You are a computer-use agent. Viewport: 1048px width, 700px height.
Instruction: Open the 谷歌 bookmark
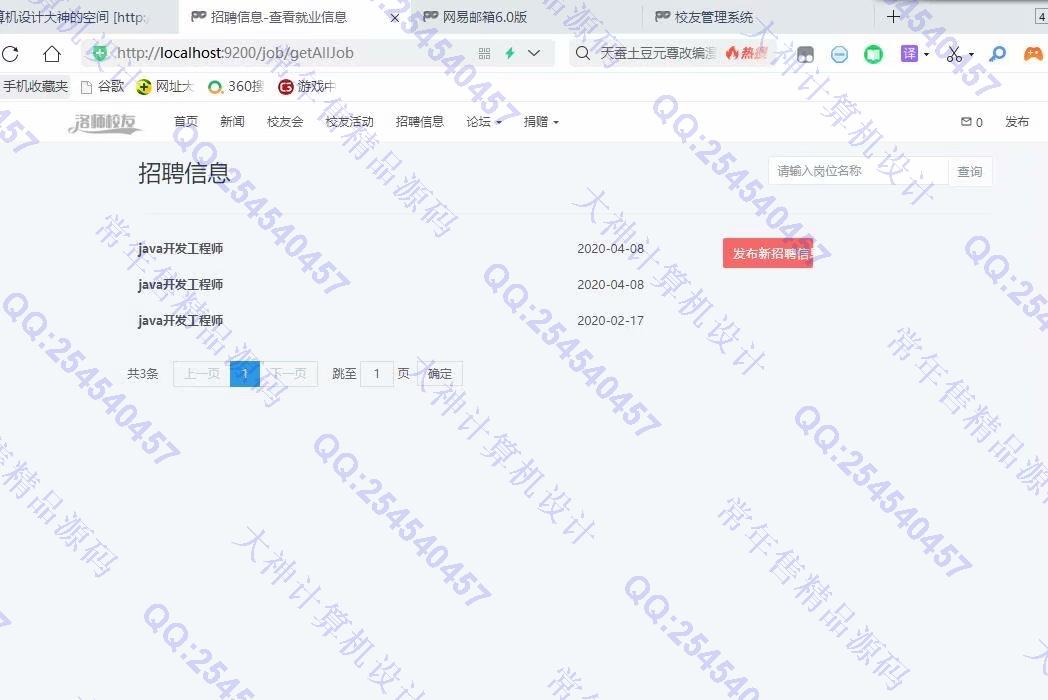[x=102, y=86]
